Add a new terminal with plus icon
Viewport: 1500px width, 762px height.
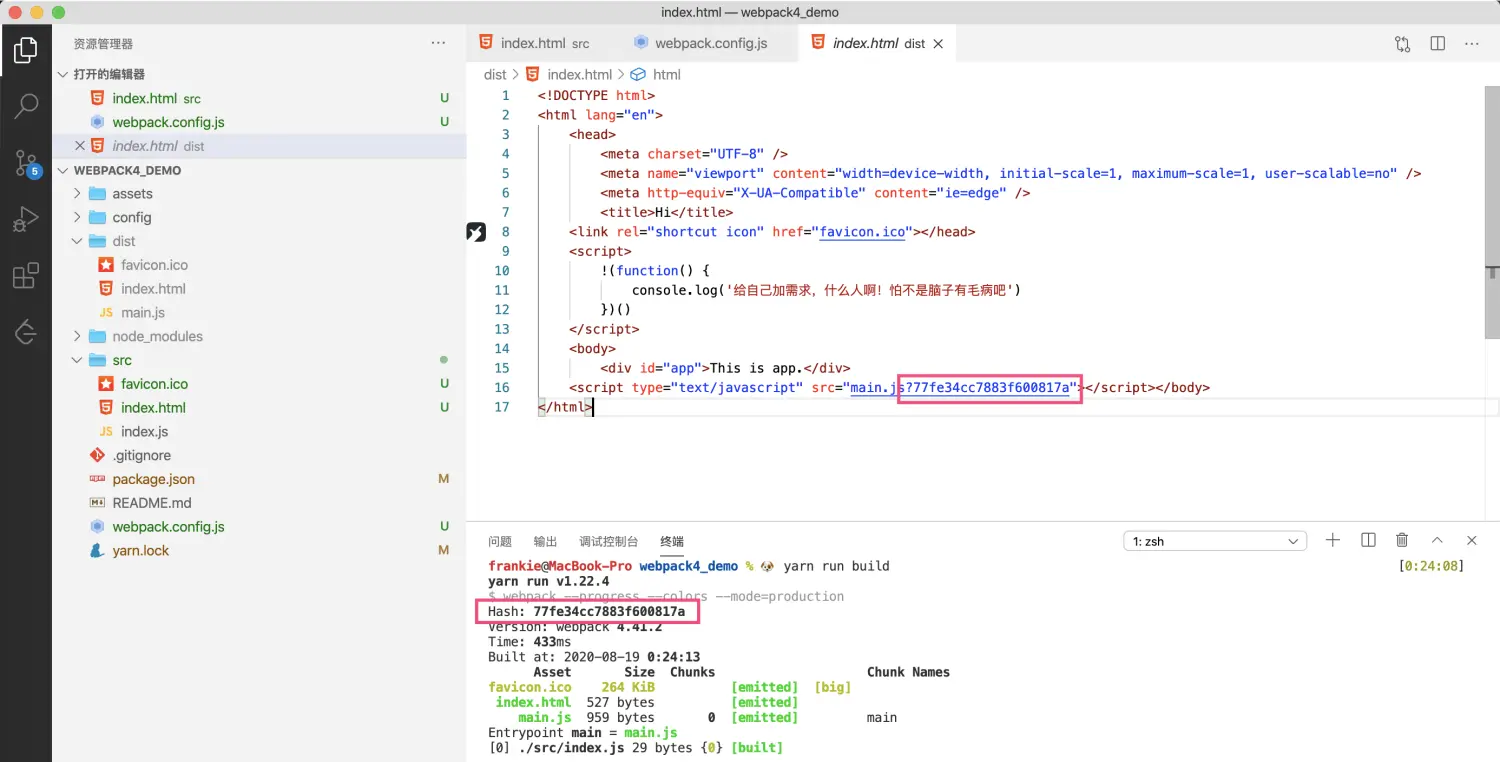(x=1333, y=541)
